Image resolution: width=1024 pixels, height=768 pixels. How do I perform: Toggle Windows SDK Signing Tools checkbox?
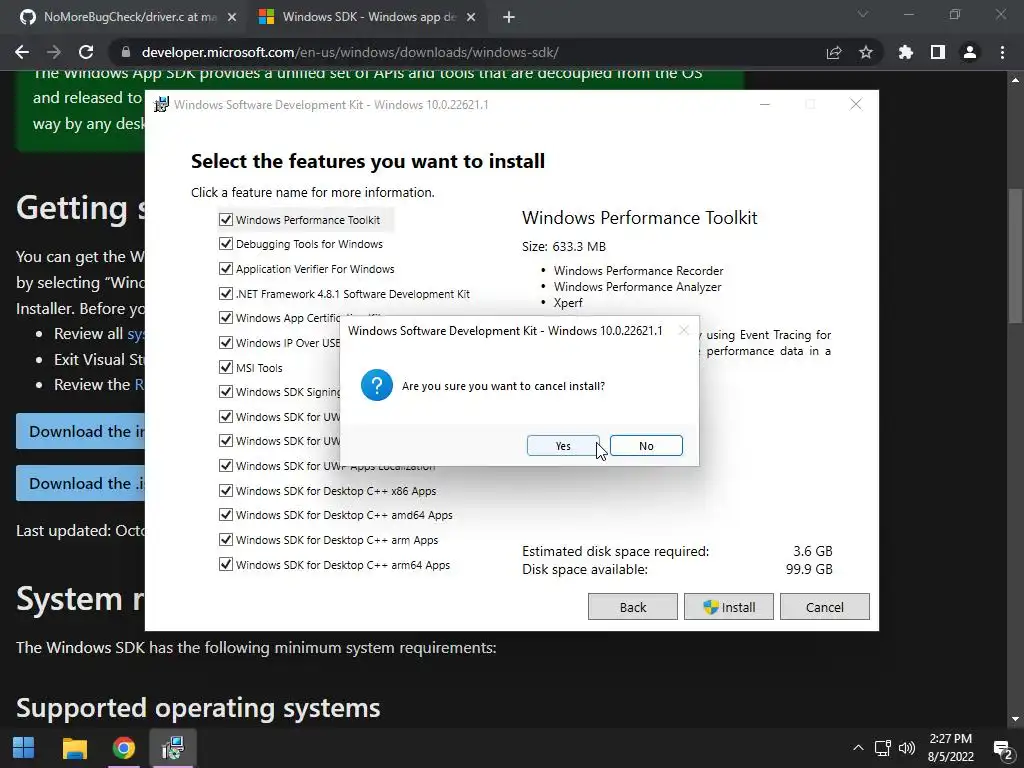tap(226, 391)
